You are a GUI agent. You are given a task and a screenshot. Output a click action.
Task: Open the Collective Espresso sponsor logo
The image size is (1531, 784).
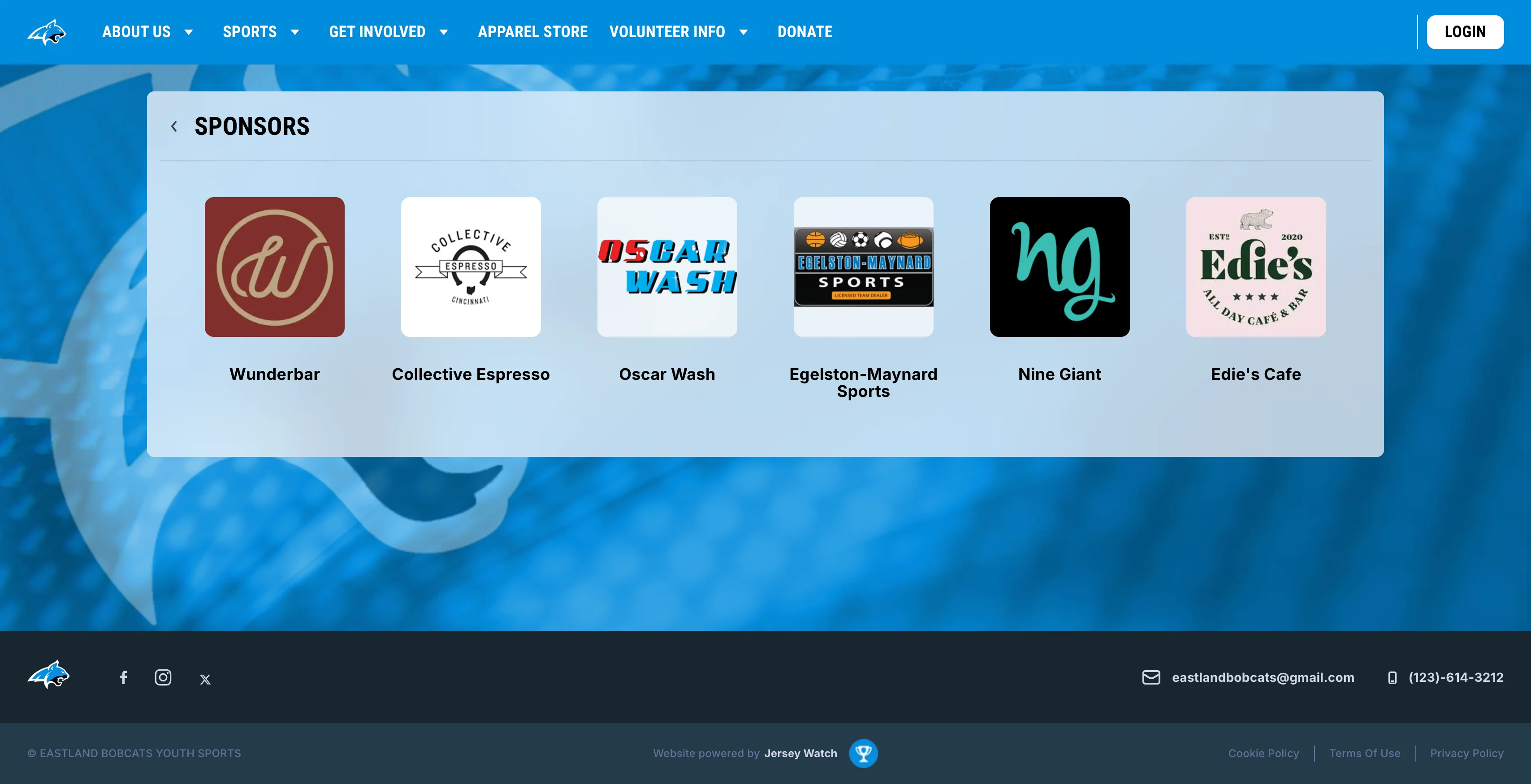coord(471,267)
